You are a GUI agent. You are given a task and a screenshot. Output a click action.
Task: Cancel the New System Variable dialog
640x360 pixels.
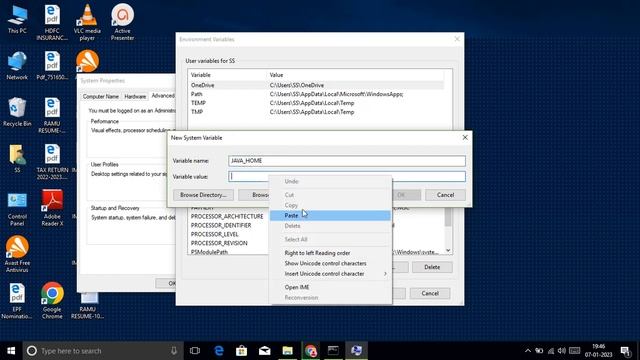tap(445, 195)
